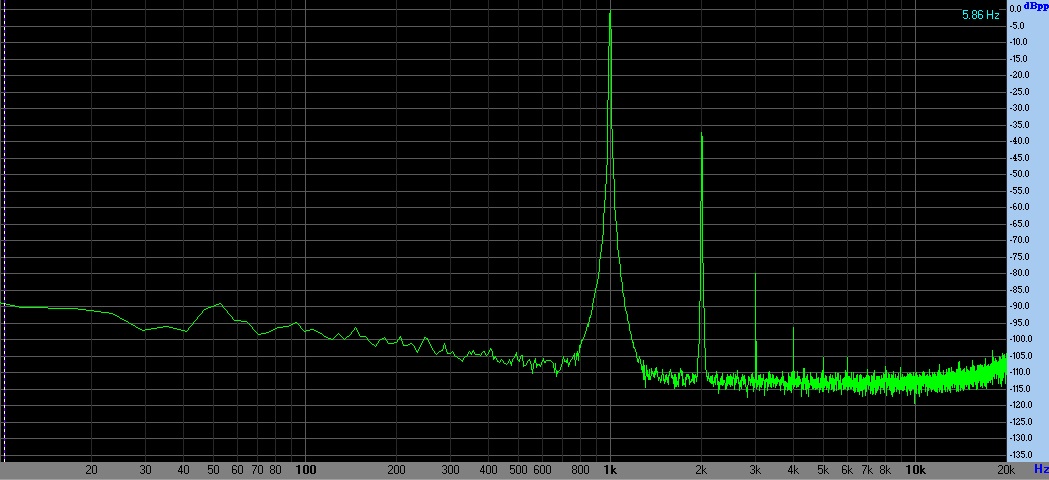1049x480 pixels.
Task: Click the 2k frequency axis label
Action: [701, 469]
